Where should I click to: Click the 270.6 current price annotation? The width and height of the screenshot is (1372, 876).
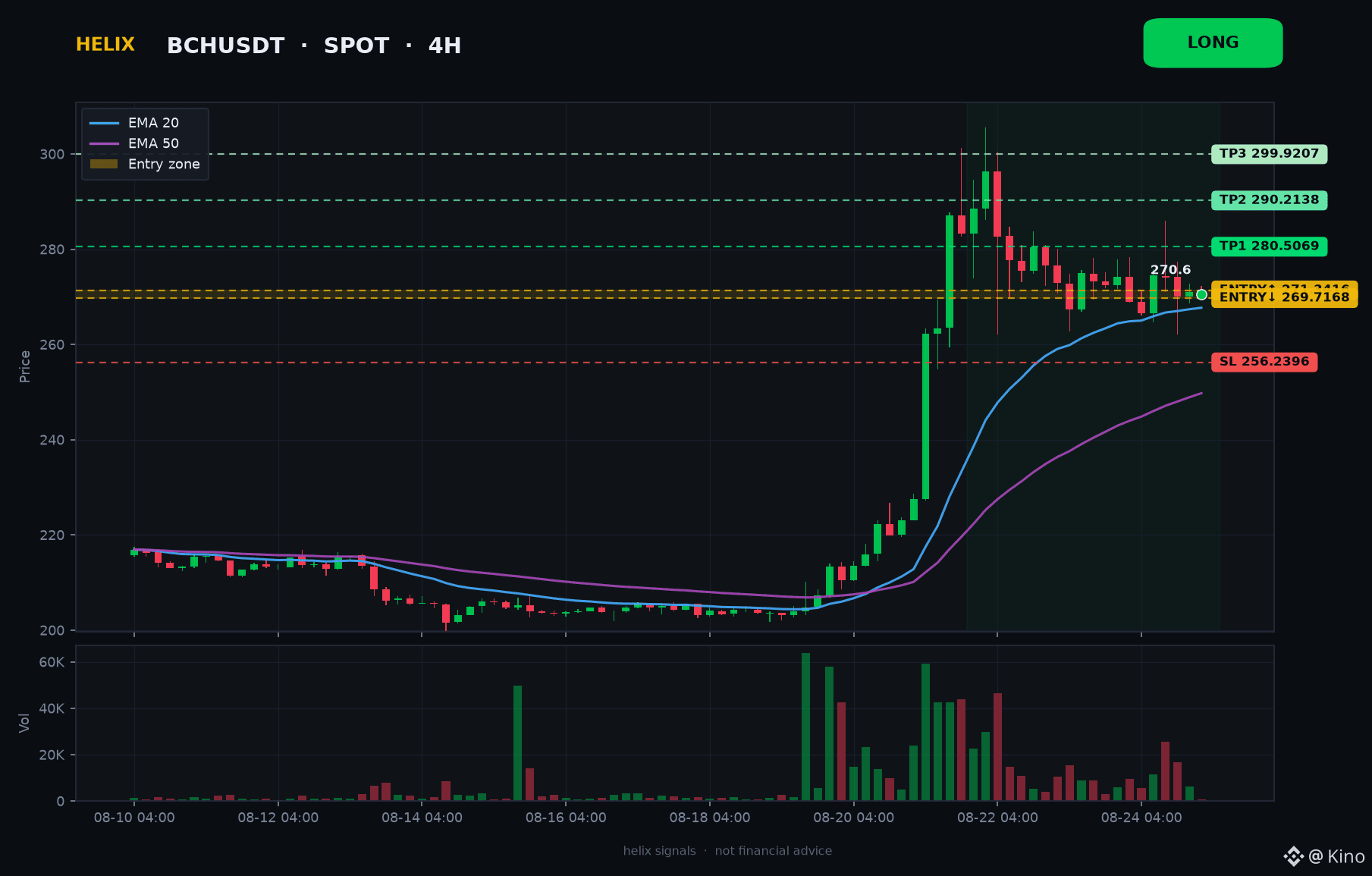point(1170,270)
